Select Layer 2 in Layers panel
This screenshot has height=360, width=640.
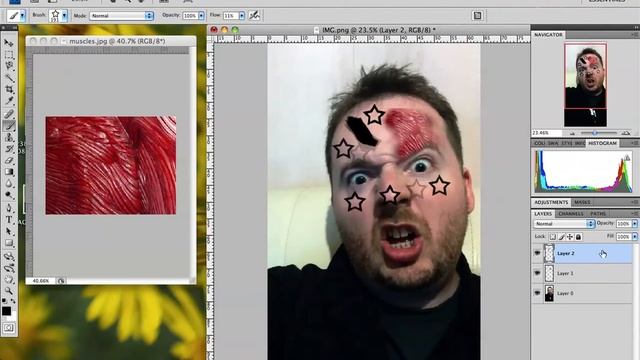pos(582,253)
